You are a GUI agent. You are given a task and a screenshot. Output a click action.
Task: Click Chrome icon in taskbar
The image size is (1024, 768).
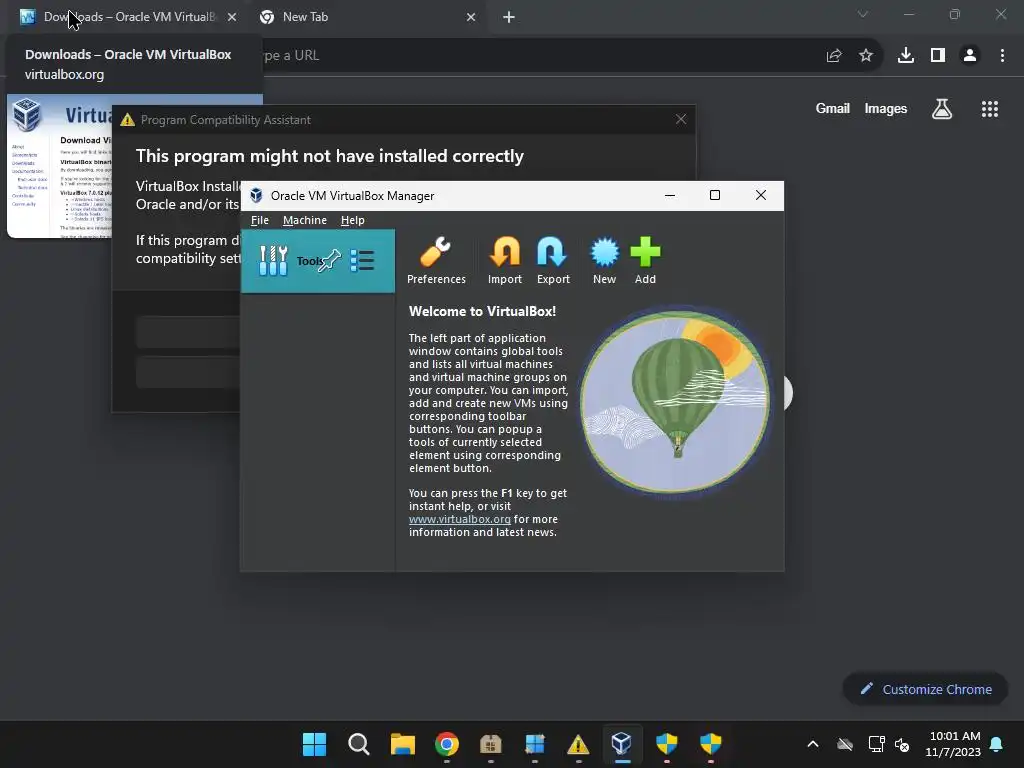(x=447, y=744)
